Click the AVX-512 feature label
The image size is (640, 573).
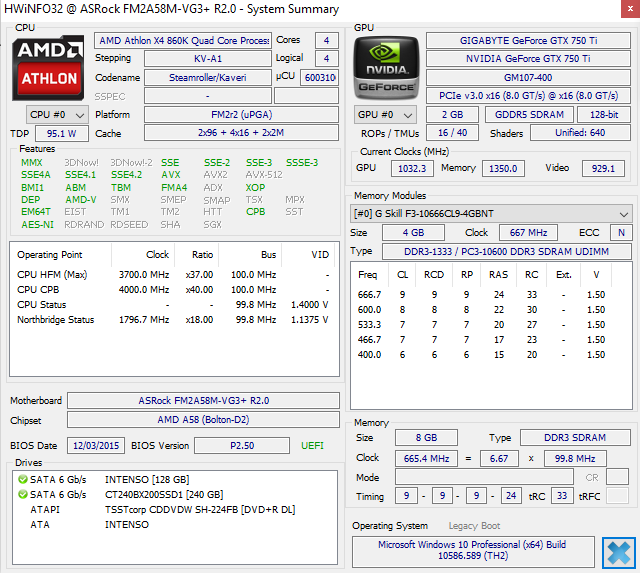pos(264,175)
